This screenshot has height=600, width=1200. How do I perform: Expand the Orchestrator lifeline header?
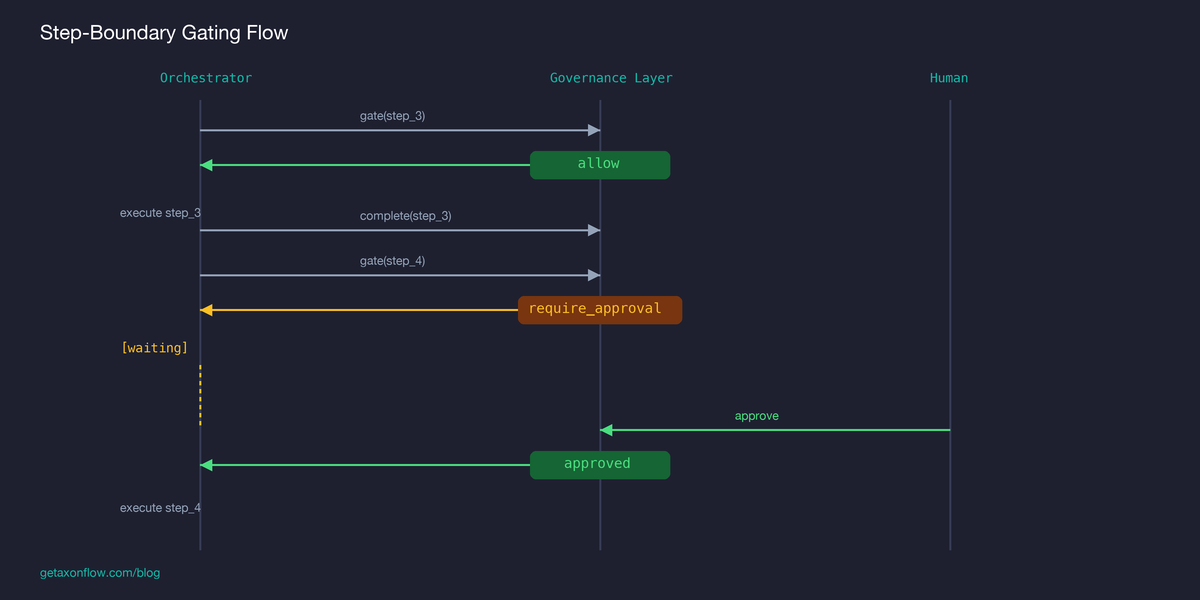206,77
